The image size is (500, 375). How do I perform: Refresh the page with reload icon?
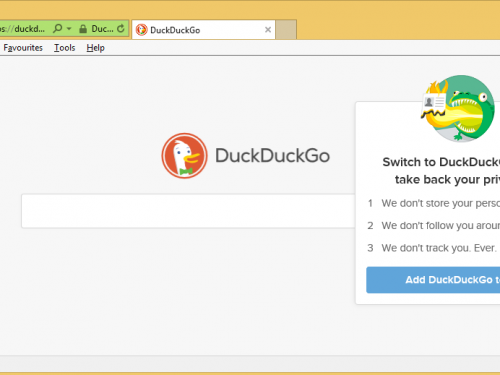[x=121, y=29]
